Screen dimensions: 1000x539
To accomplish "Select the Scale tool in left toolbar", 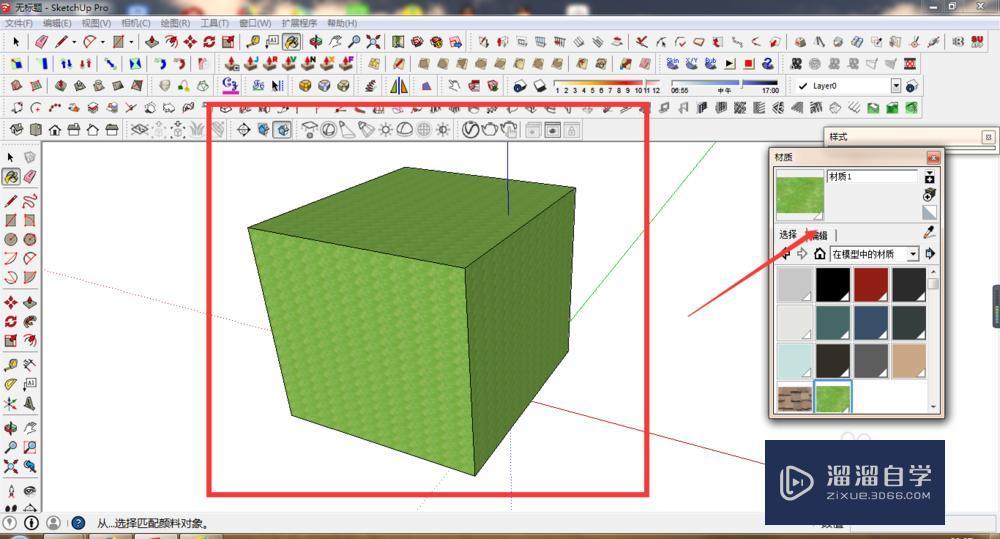I will (x=11, y=341).
